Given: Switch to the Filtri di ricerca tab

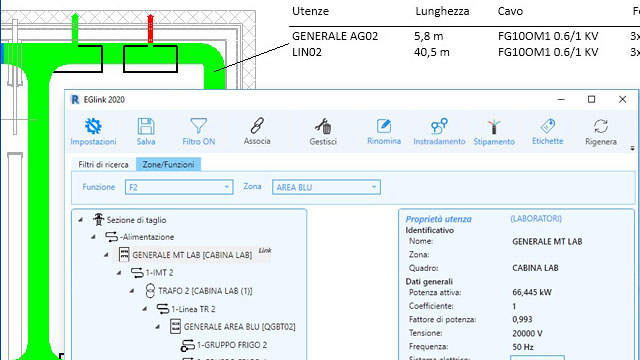Looking at the screenshot, I should click(103, 164).
